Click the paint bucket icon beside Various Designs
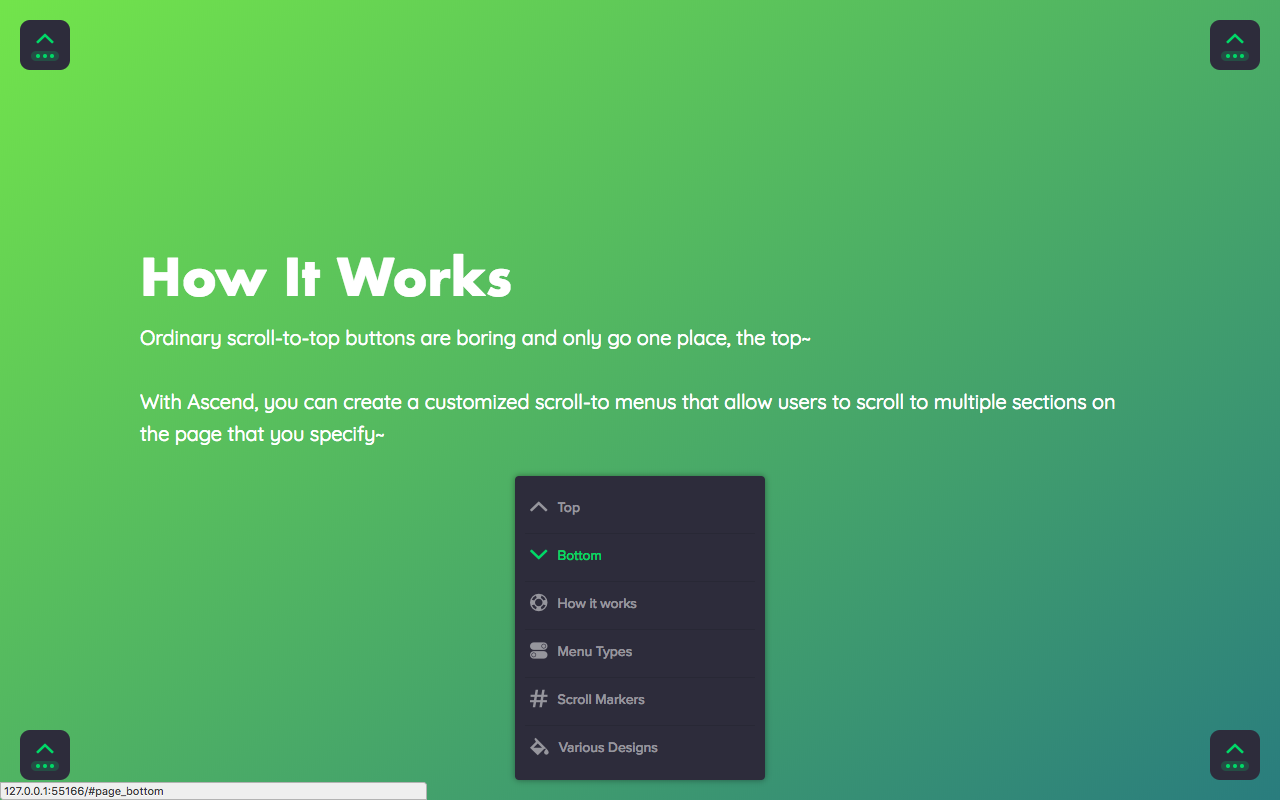The width and height of the screenshot is (1280, 800). 539,747
